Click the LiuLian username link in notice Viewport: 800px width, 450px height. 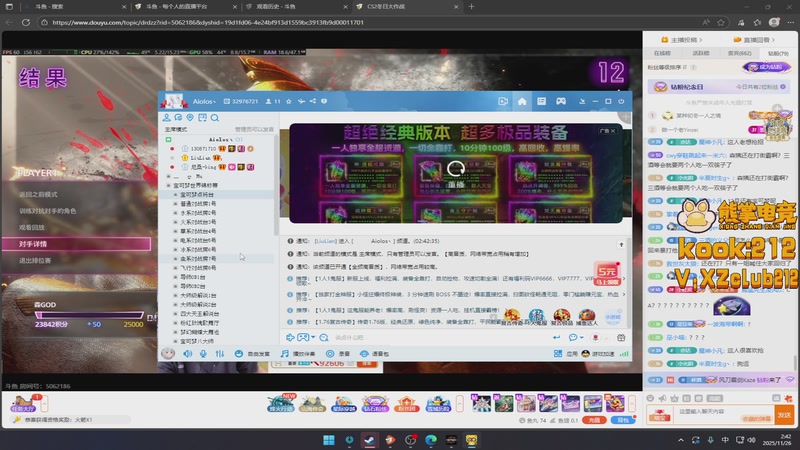point(326,241)
